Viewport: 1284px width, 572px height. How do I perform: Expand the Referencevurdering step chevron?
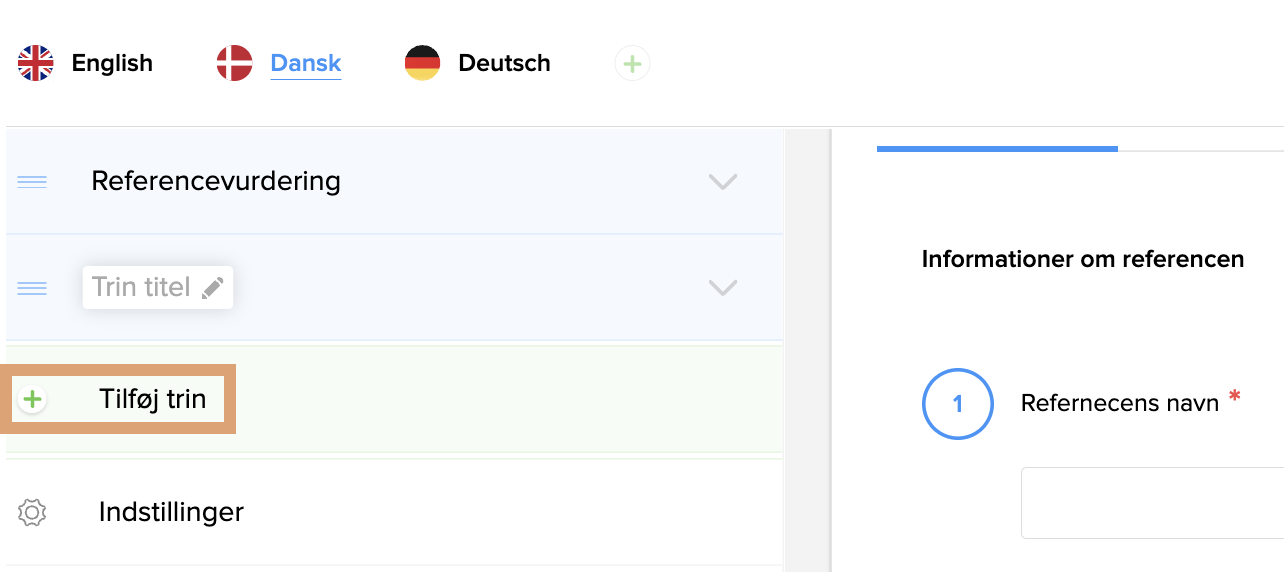pyautogui.click(x=722, y=182)
